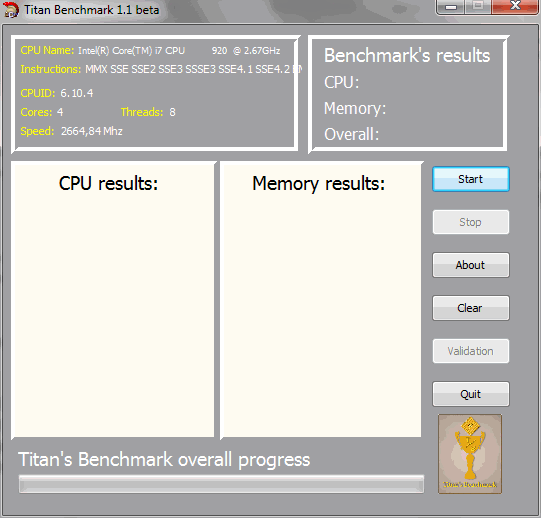The height and width of the screenshot is (518, 541).
Task: Click the Memory: score label in results
Action: click(x=355, y=108)
